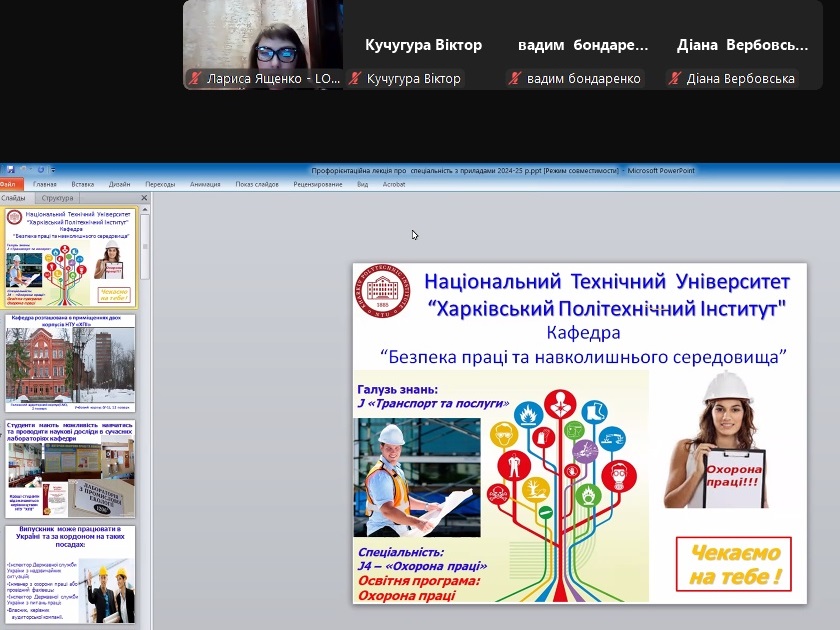
Task: Click the Save icon in PowerPoint's quick access toolbar
Action: (x=10, y=170)
